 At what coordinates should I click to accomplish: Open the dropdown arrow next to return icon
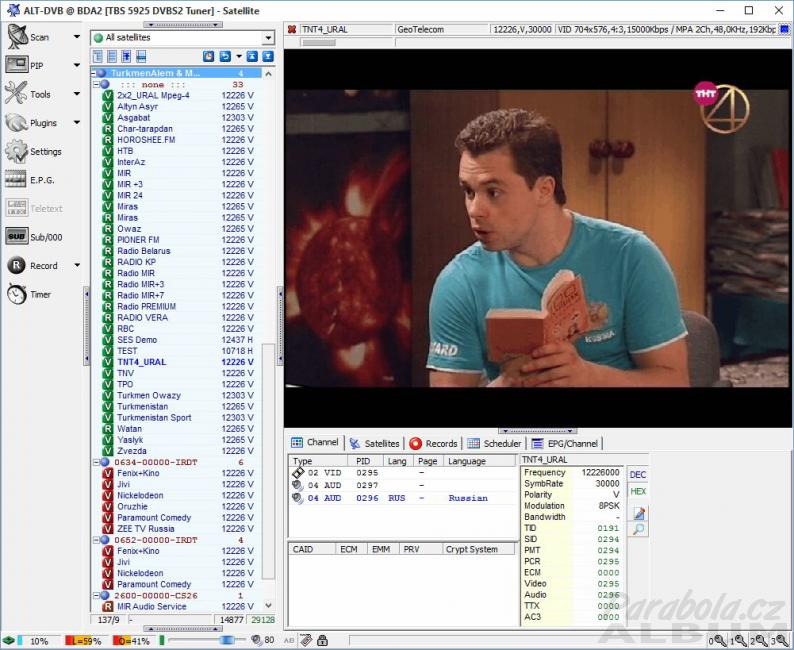coord(239,57)
